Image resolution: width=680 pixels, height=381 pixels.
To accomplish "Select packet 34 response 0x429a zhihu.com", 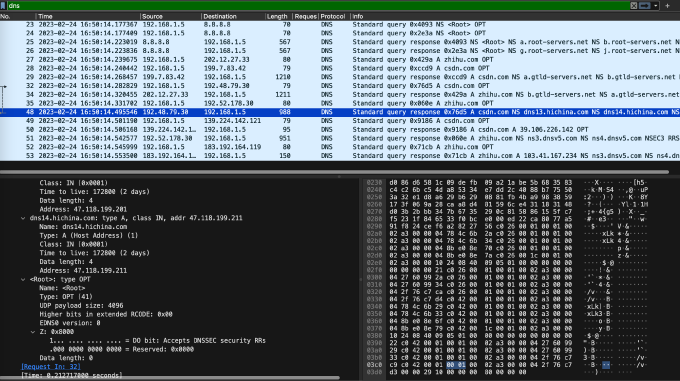I will coord(340,94).
